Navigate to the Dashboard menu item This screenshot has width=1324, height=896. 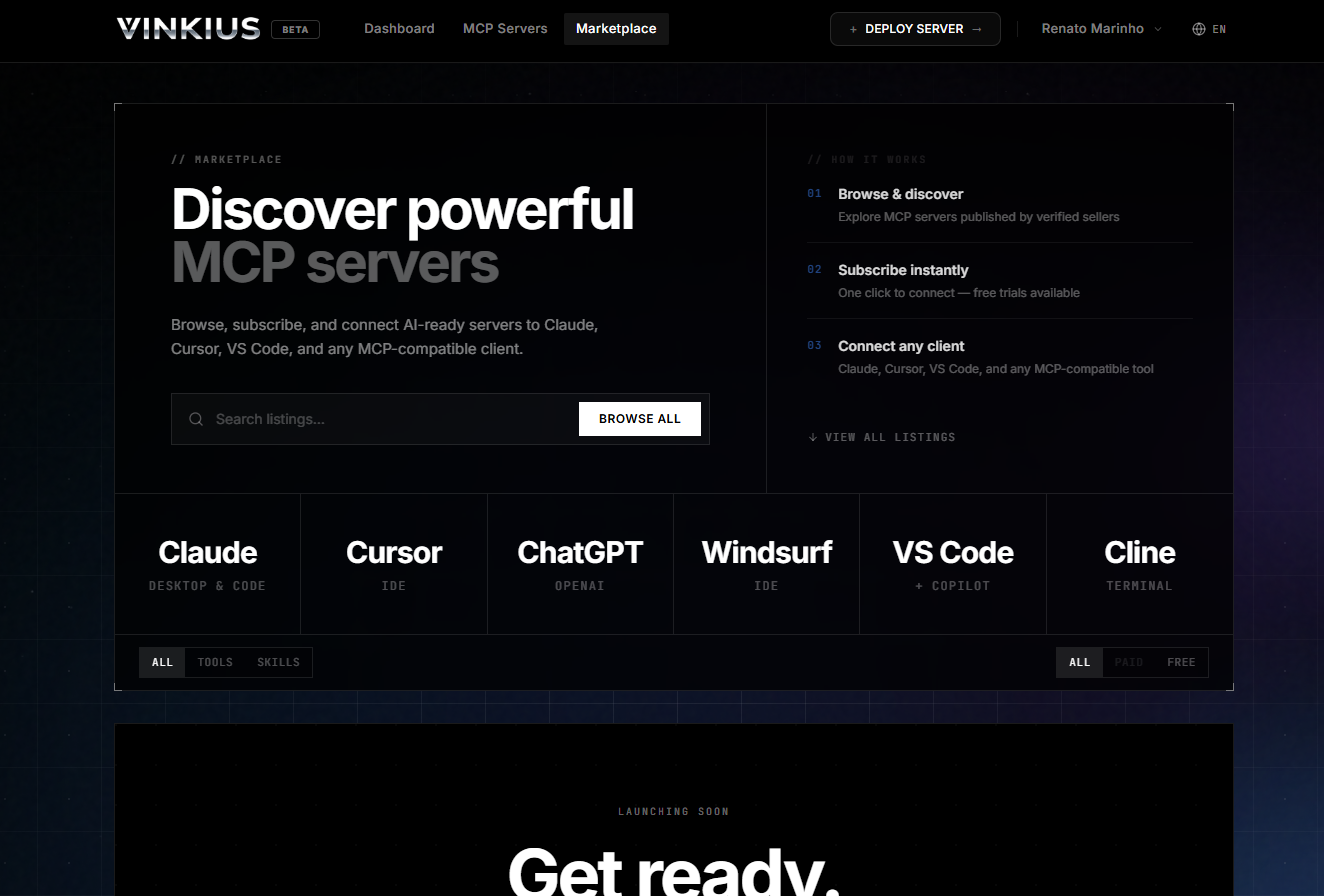click(399, 29)
